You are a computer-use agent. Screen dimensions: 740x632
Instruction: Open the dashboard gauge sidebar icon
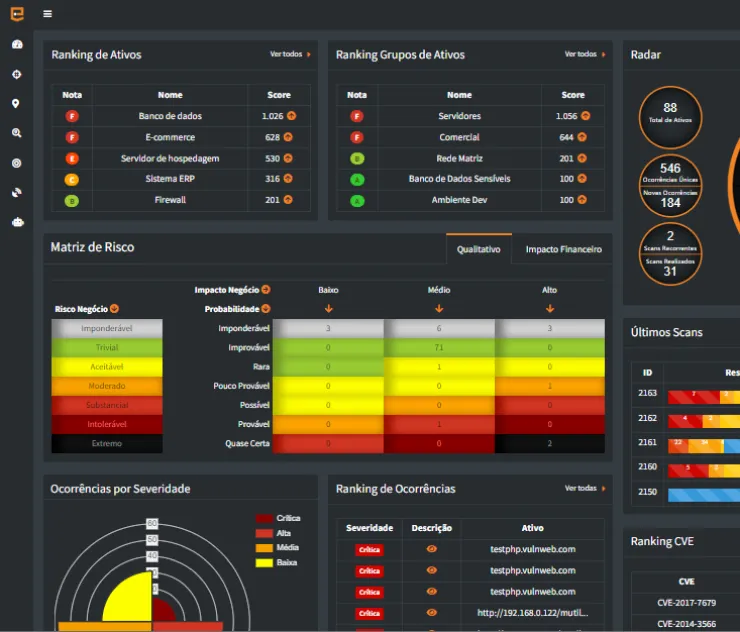pyautogui.click(x=17, y=44)
